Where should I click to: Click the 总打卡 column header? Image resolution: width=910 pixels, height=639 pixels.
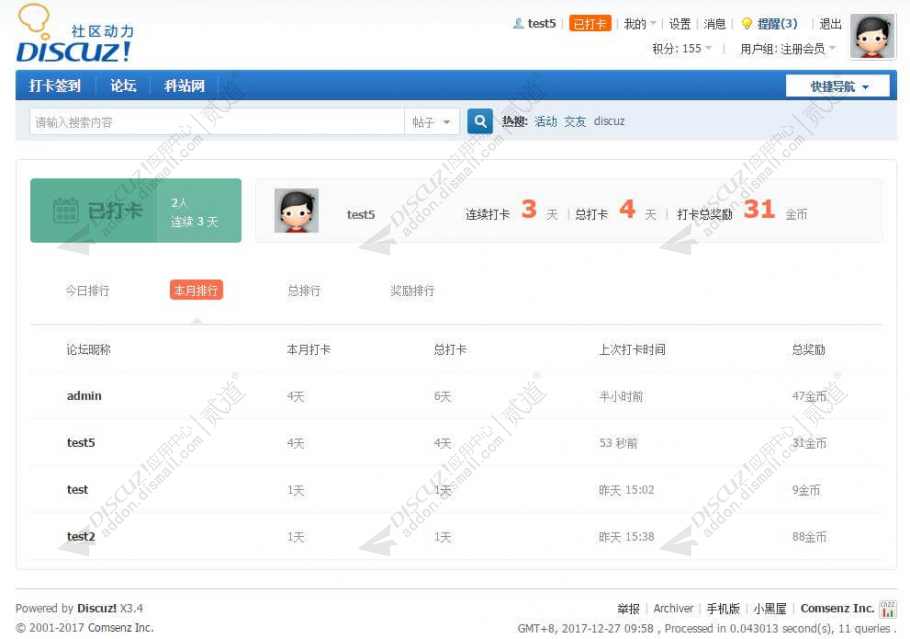coord(450,349)
